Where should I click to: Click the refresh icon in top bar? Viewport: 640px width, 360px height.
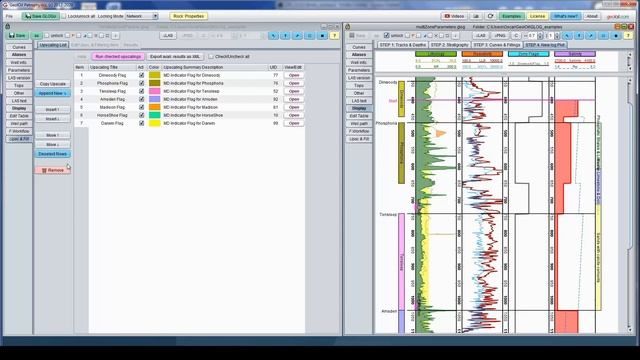click(x=491, y=16)
